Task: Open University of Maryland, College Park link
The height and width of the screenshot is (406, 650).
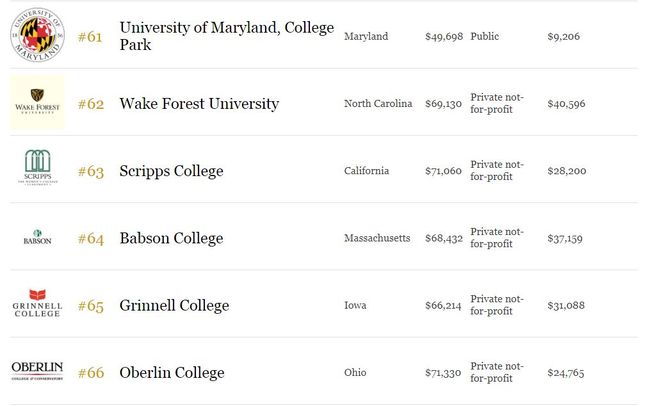Action: (x=227, y=36)
